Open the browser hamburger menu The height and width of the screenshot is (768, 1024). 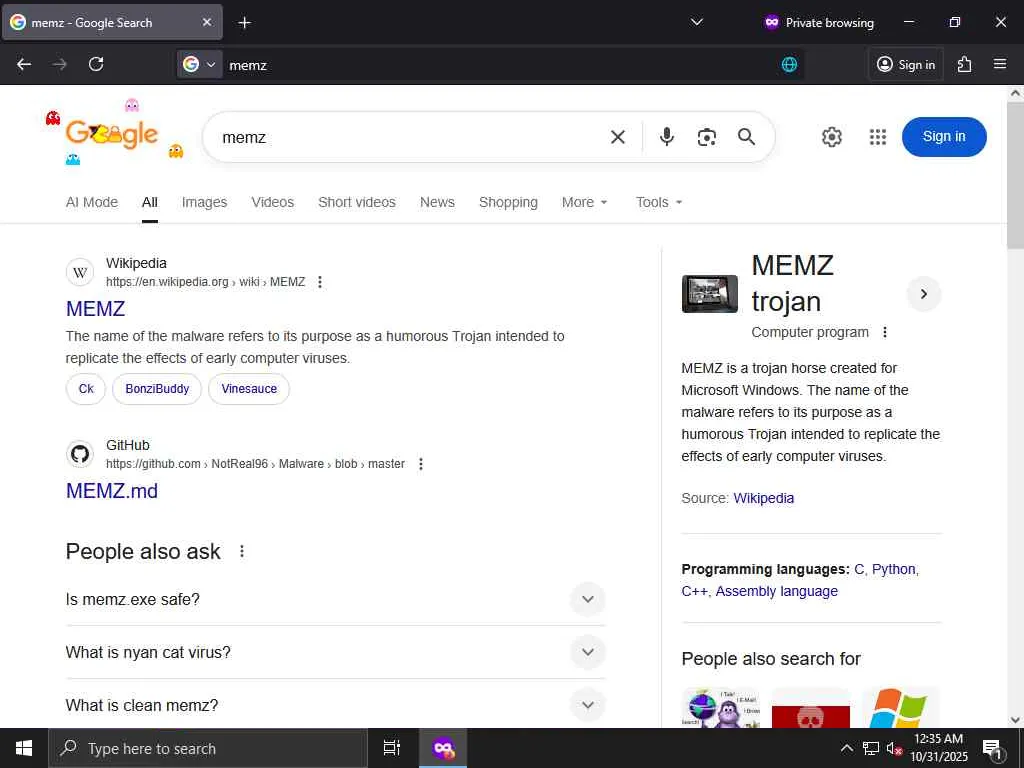click(x=1000, y=64)
